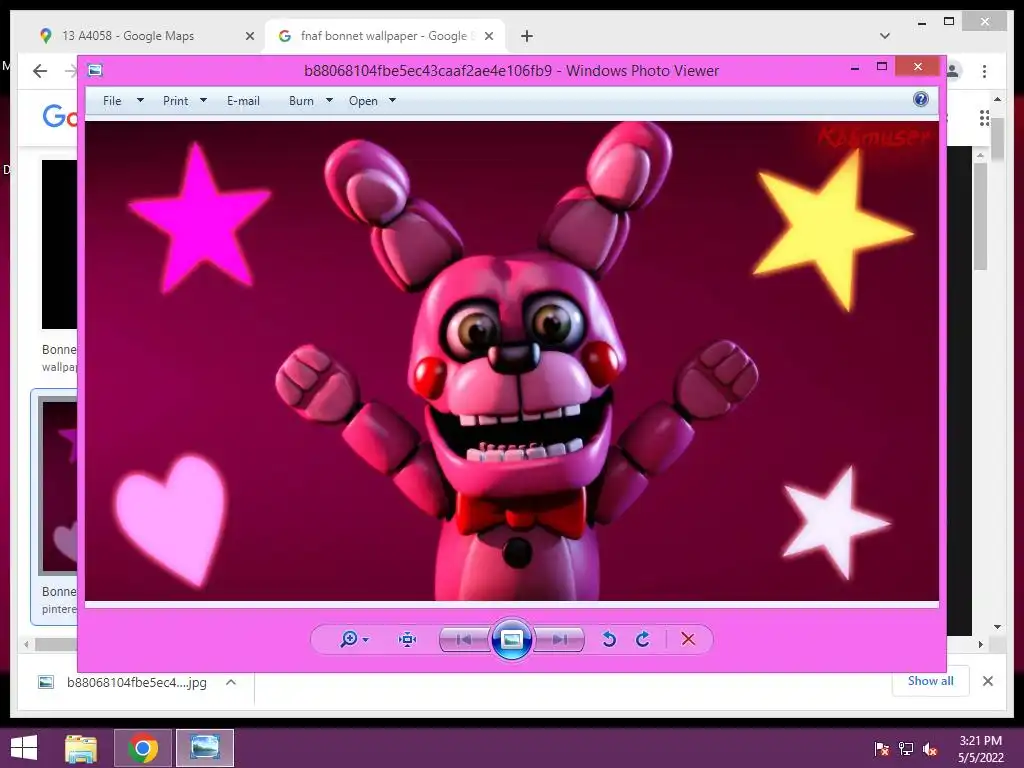Click the Chrome taskbar icon
1024x768 pixels.
143,748
